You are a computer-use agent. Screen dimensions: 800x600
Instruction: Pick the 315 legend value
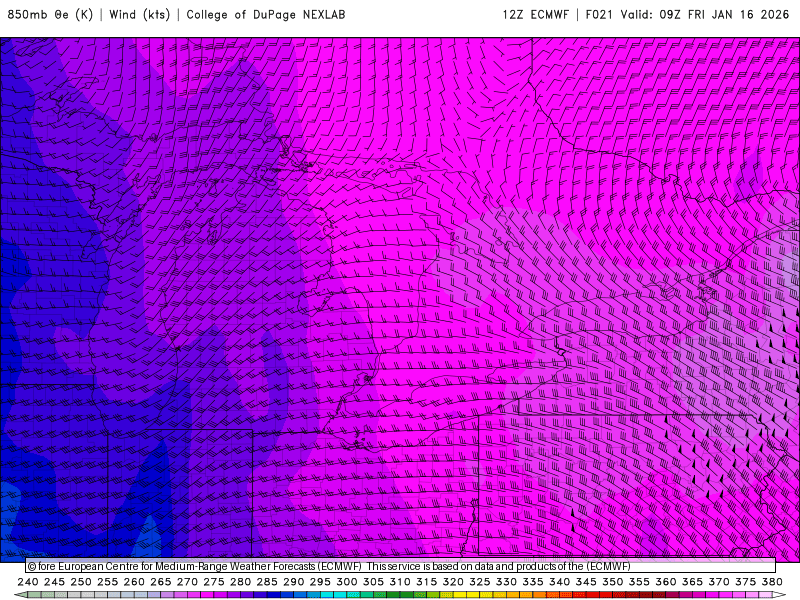427,582
